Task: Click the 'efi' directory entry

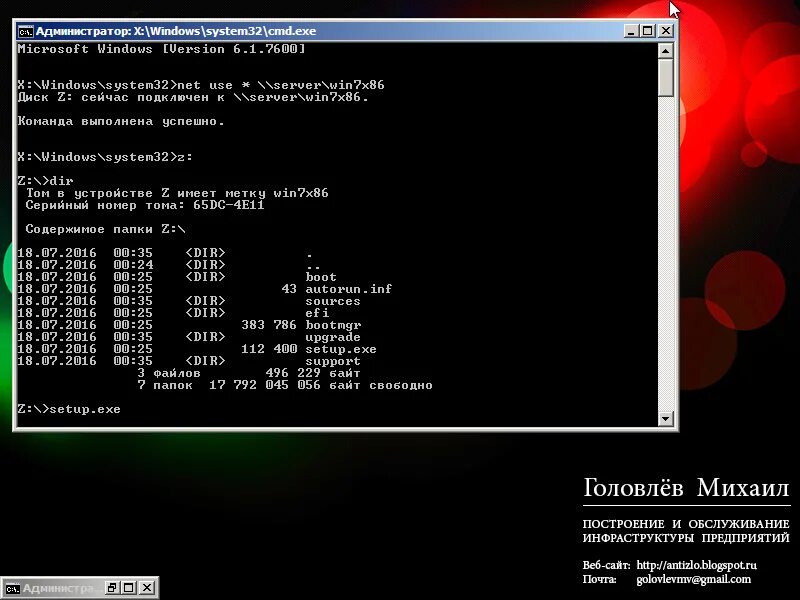Action: point(317,313)
